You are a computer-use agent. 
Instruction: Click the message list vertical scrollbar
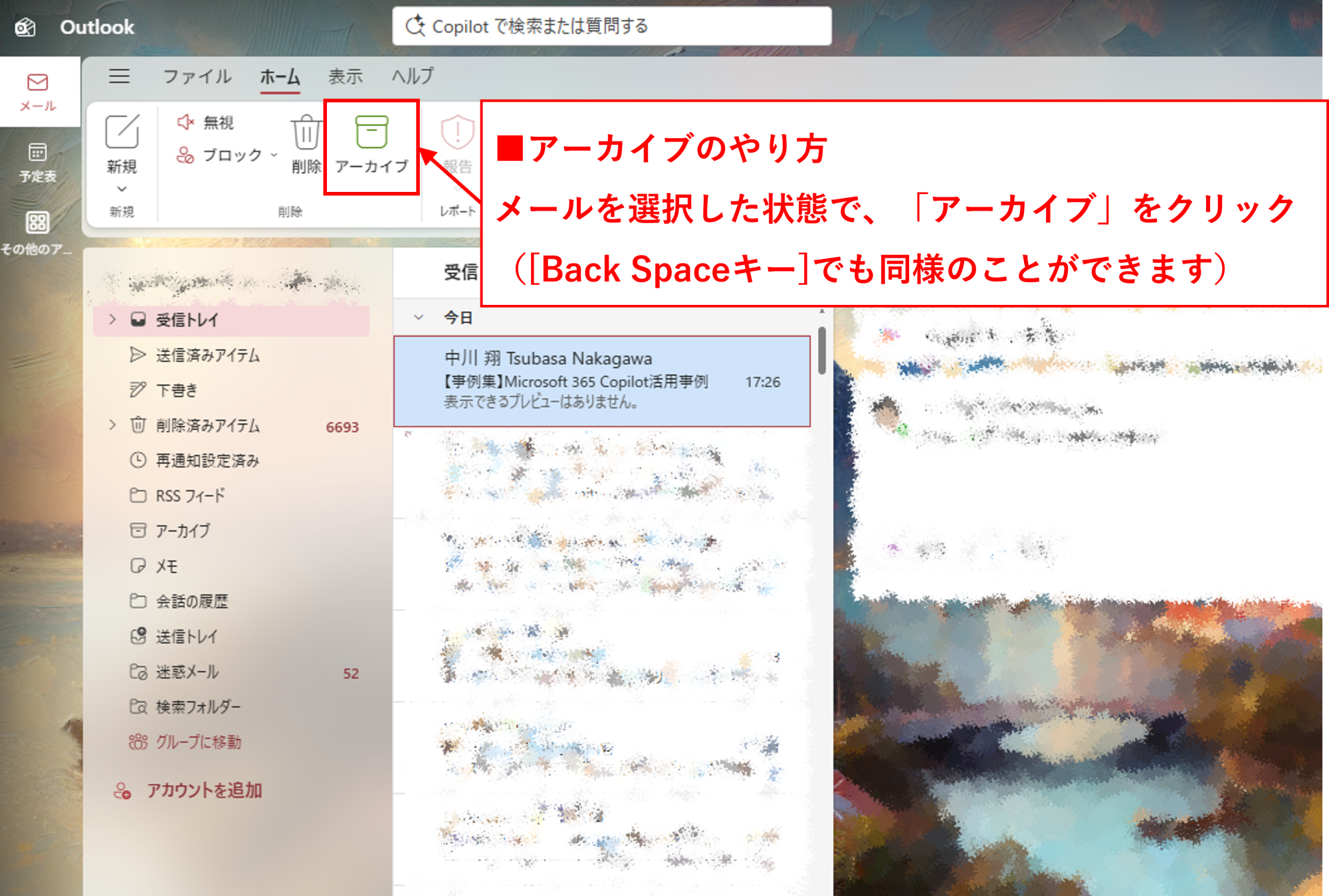[822, 350]
